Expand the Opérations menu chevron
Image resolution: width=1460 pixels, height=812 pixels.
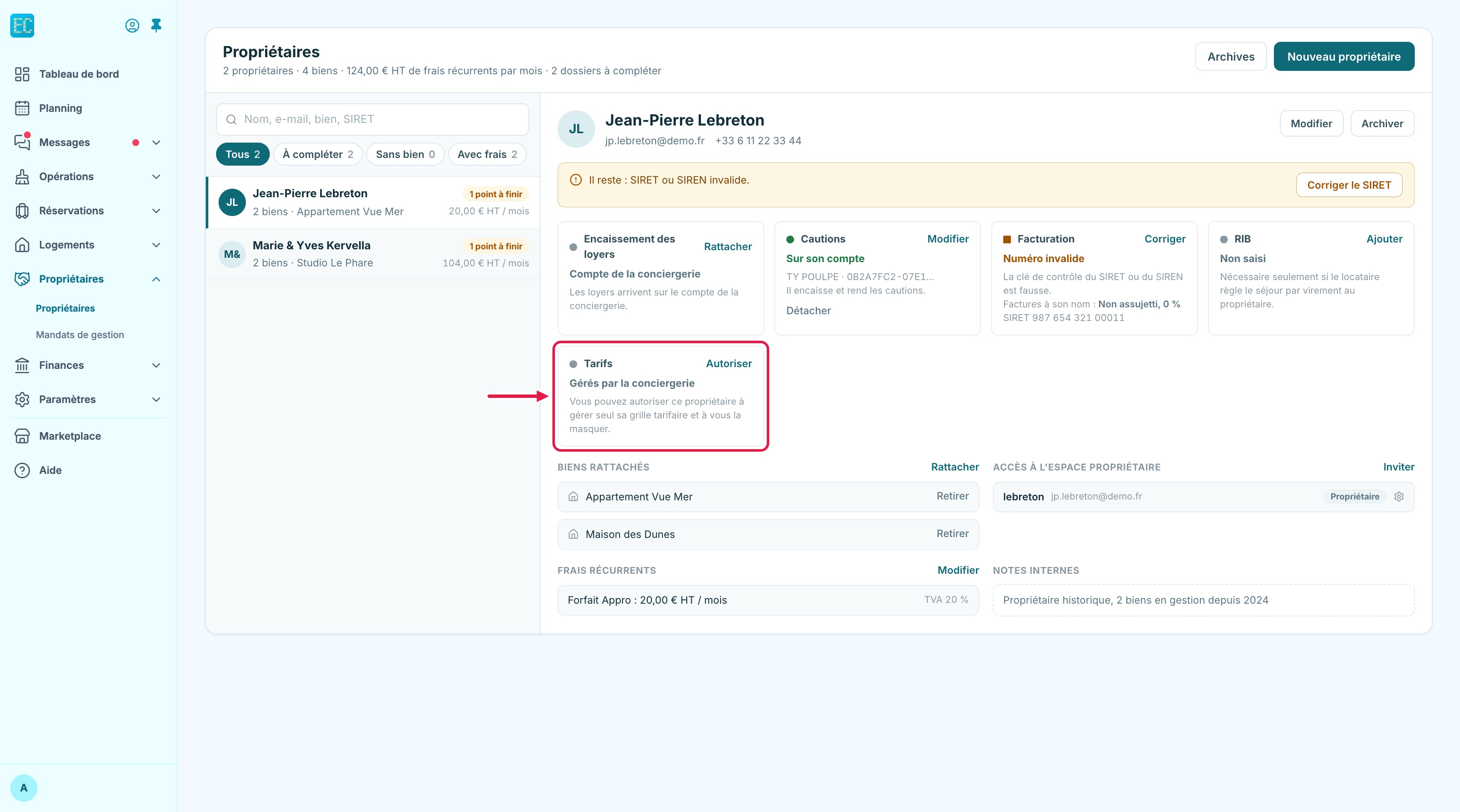click(156, 177)
